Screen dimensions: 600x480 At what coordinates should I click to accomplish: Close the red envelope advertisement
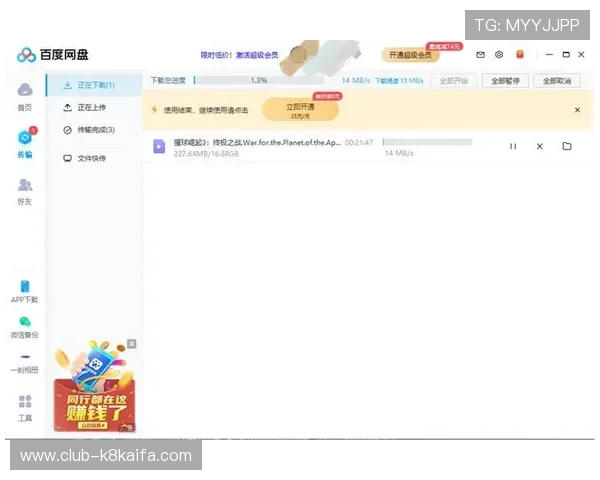pos(132,344)
